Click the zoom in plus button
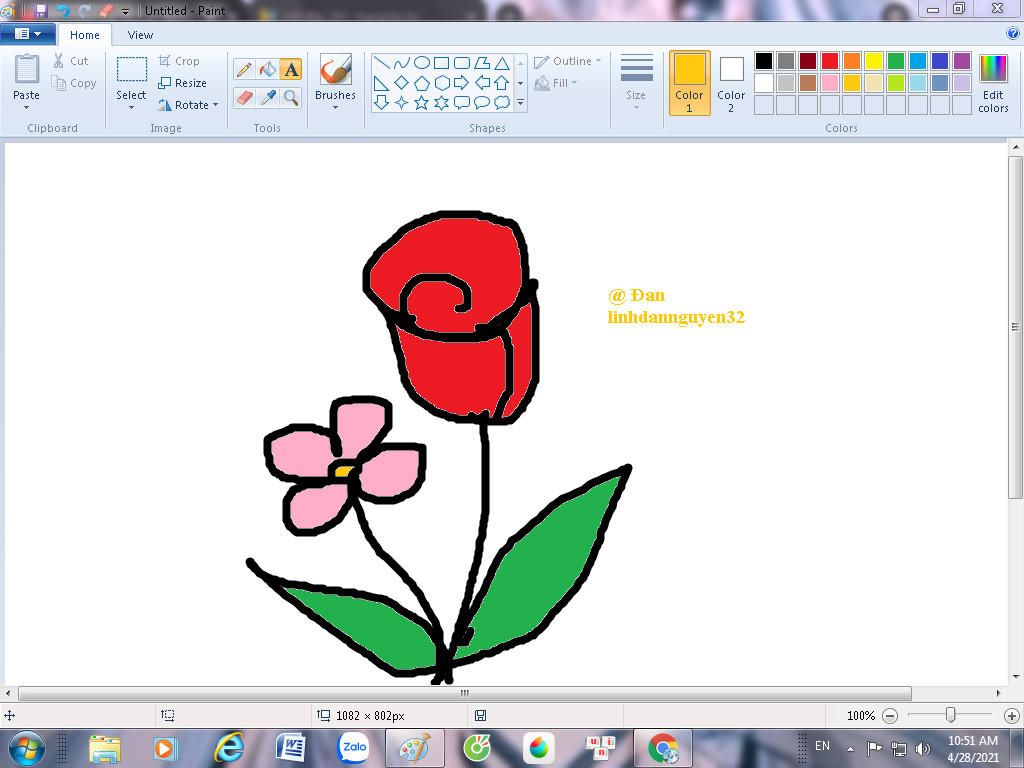 pyautogui.click(x=1012, y=716)
